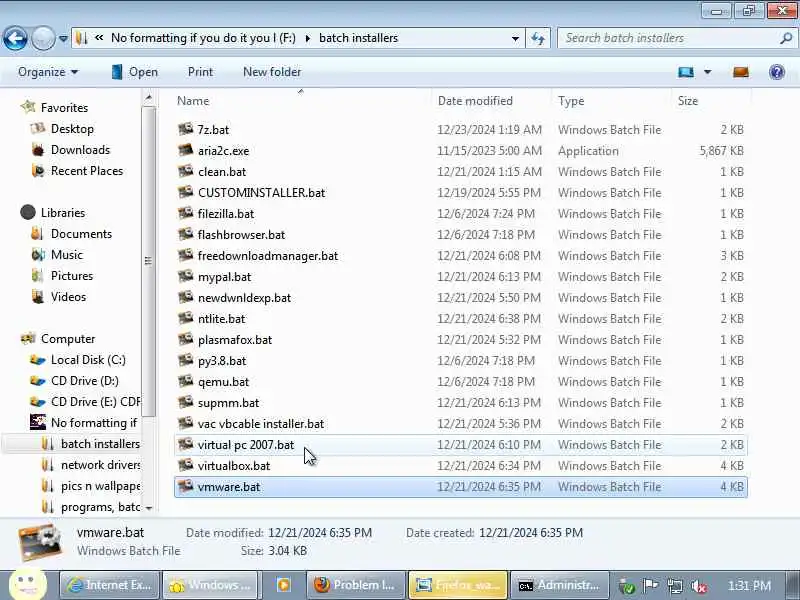The width and height of the screenshot is (800, 600).
Task: Open Music library
Action: [x=66, y=255]
